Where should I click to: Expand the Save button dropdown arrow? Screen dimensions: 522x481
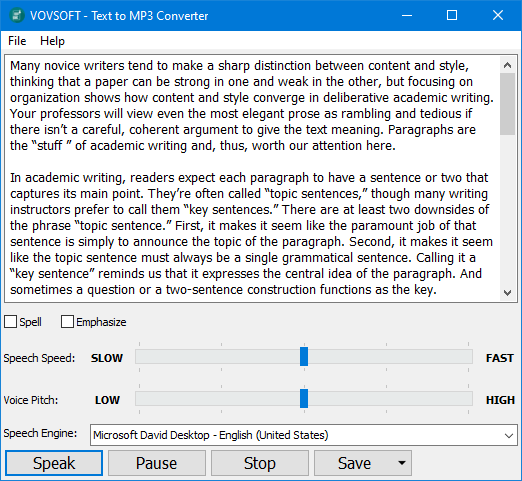[x=402, y=463]
